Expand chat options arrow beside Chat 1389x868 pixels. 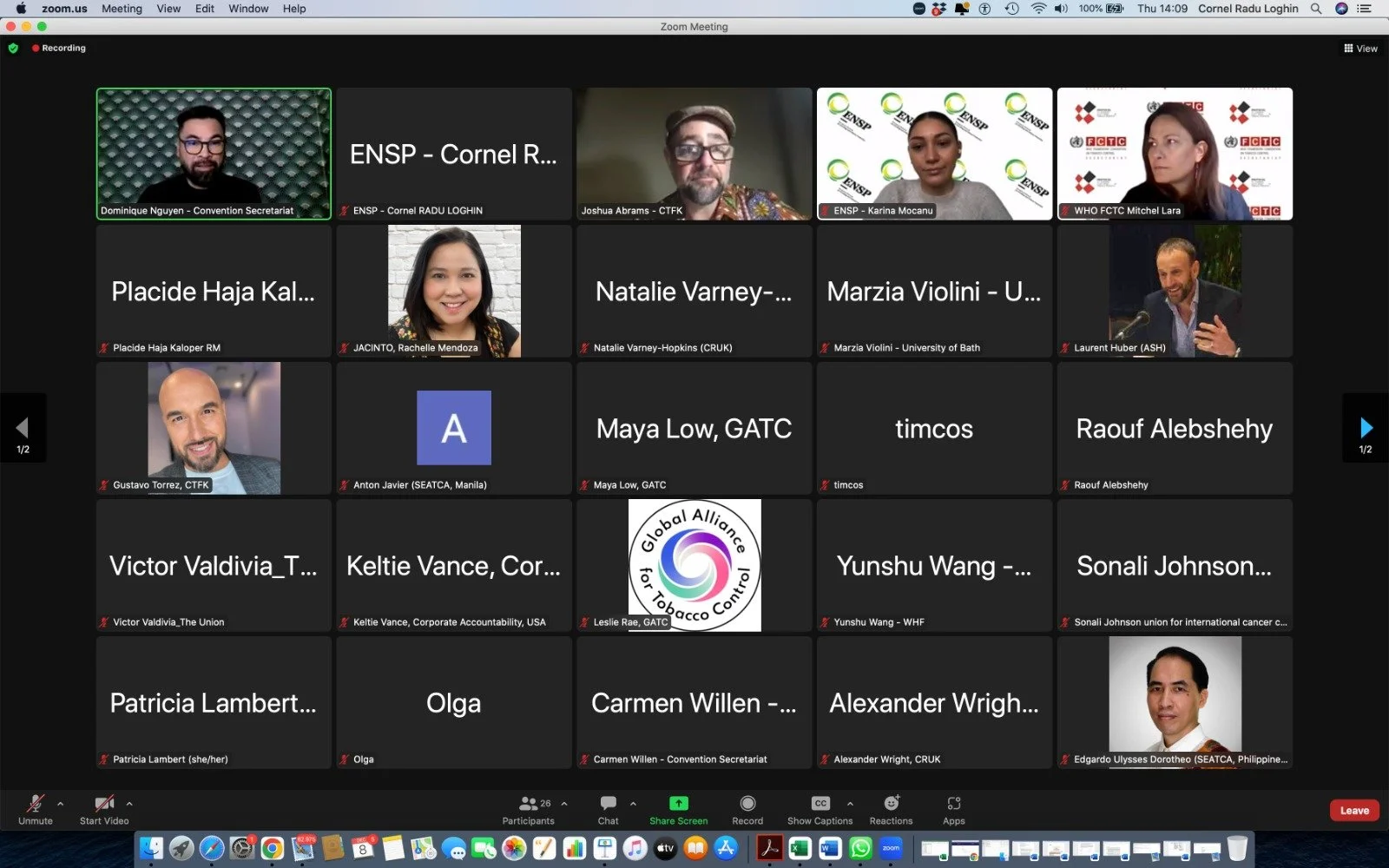(x=633, y=804)
